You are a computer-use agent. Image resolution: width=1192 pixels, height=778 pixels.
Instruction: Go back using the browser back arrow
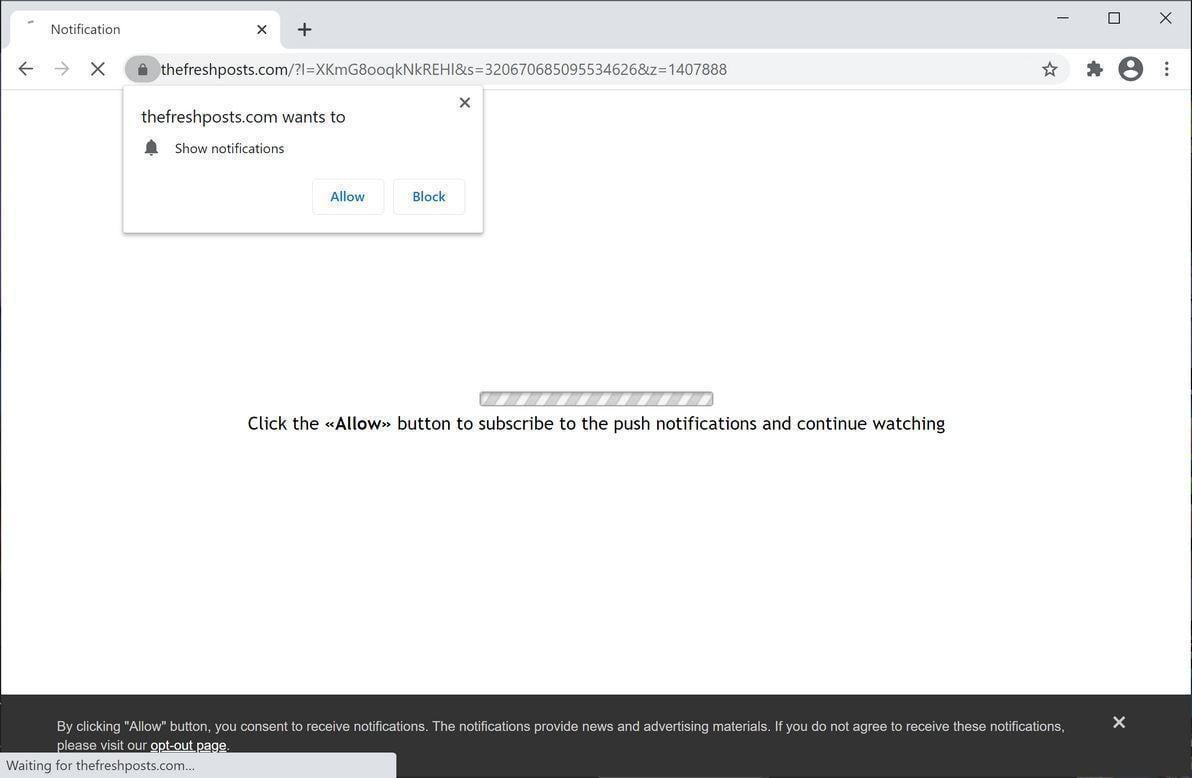[26, 69]
